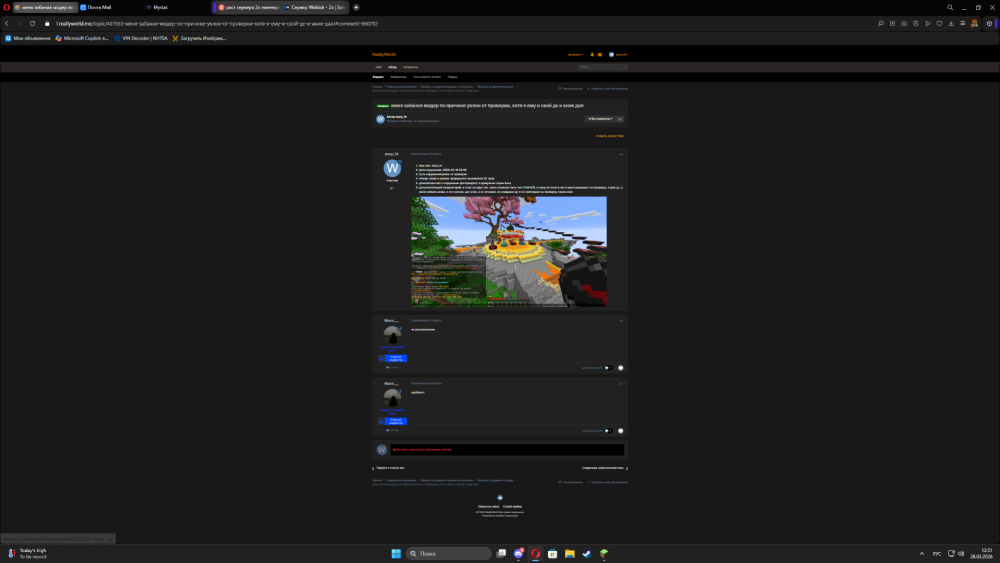Open a new browser tab with plus button

(356, 8)
